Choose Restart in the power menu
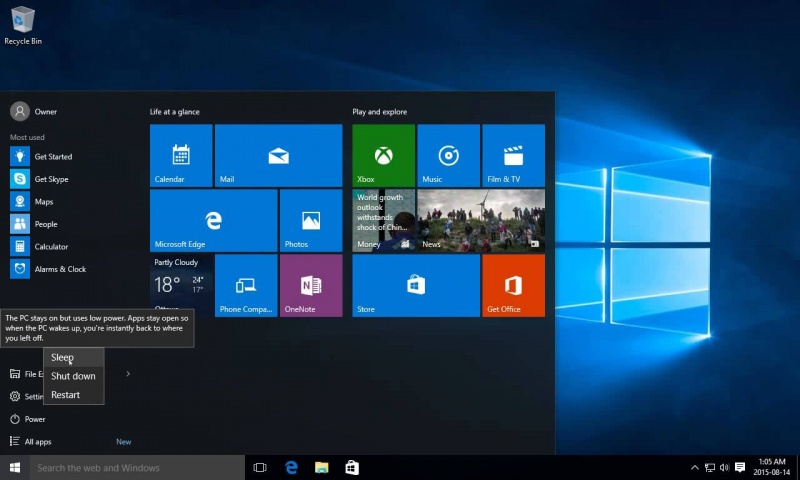800x480 pixels. [x=74, y=395]
